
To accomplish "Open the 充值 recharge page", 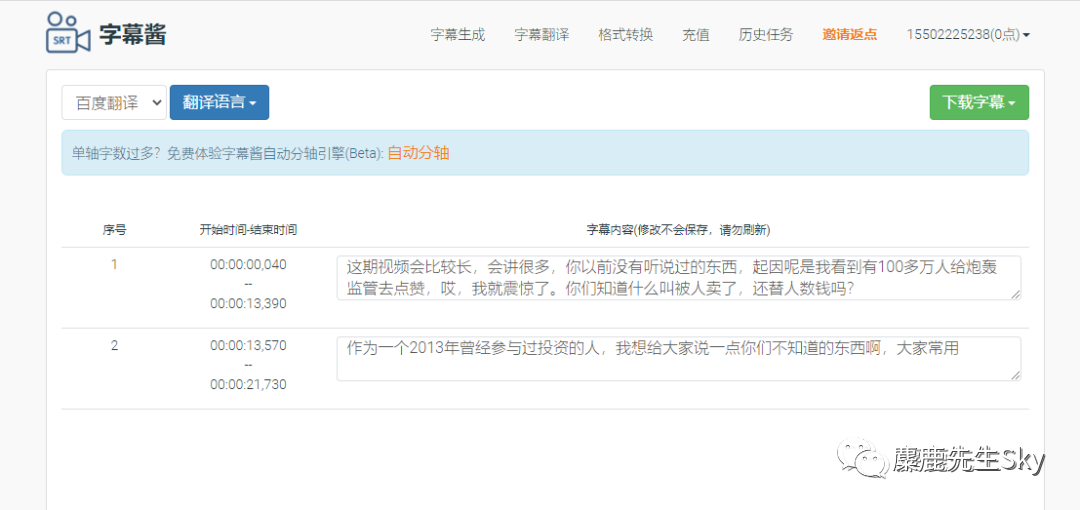I will (x=695, y=34).
